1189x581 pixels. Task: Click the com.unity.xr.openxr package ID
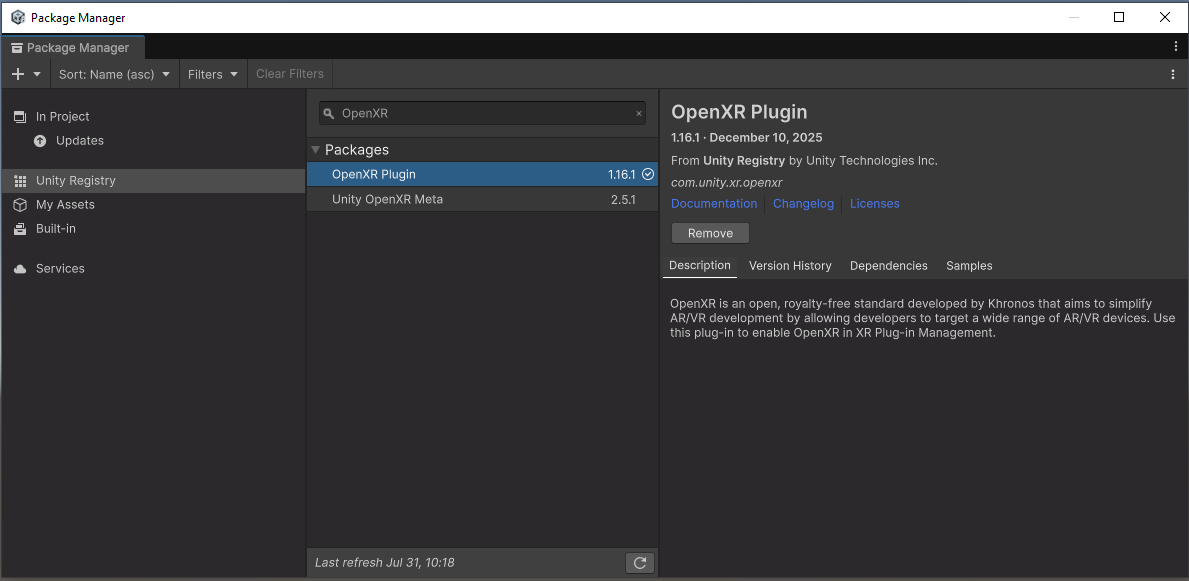[726, 183]
